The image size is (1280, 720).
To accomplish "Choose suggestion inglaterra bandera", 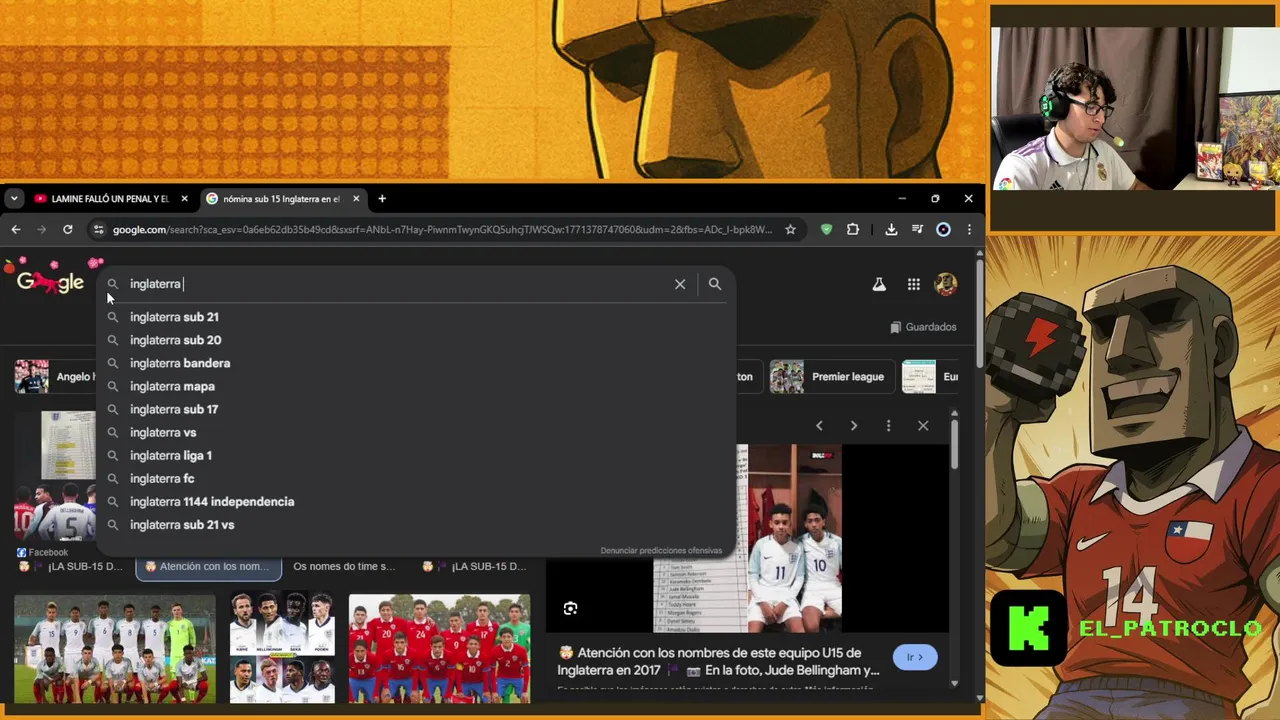I will tap(415, 363).
